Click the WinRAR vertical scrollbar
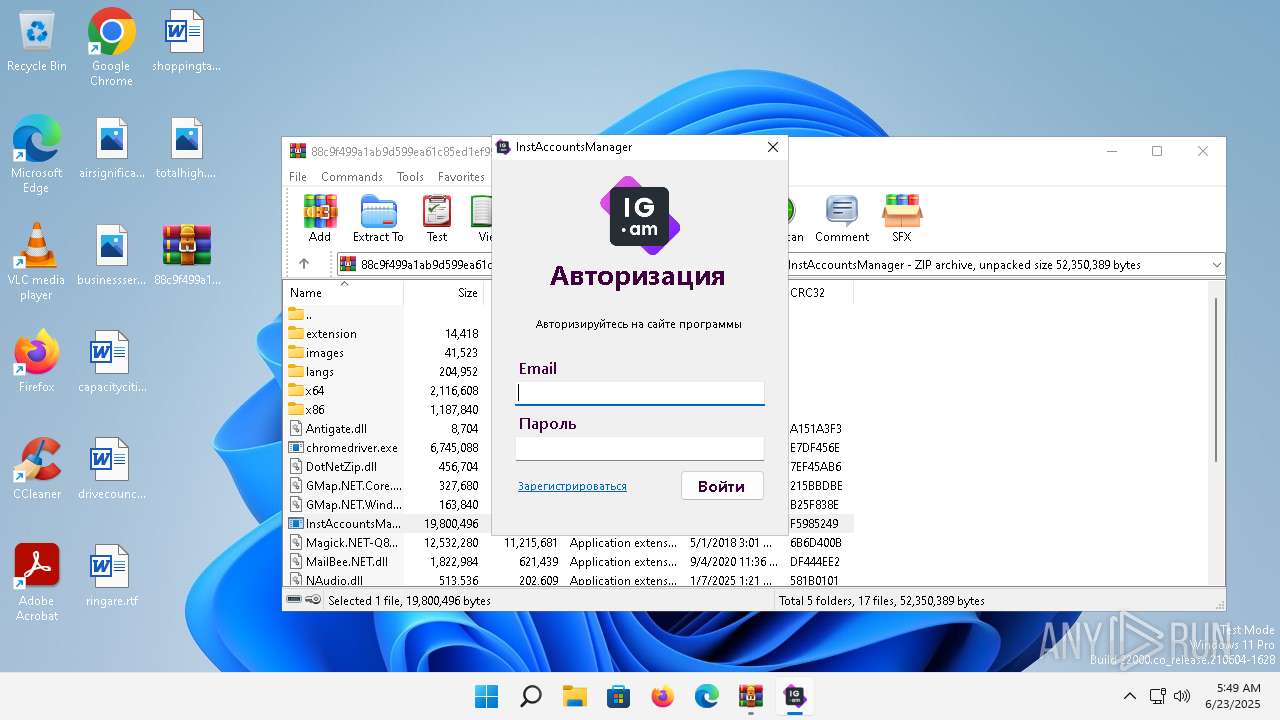 coord(1216,380)
